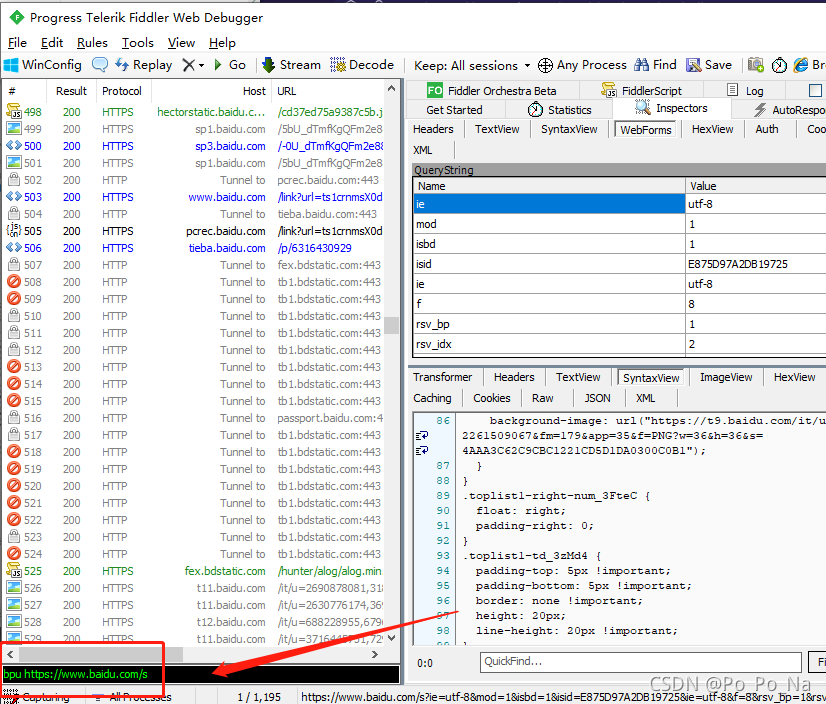Select response Transformer tab
Screen dimensions: 826x704
[442, 377]
